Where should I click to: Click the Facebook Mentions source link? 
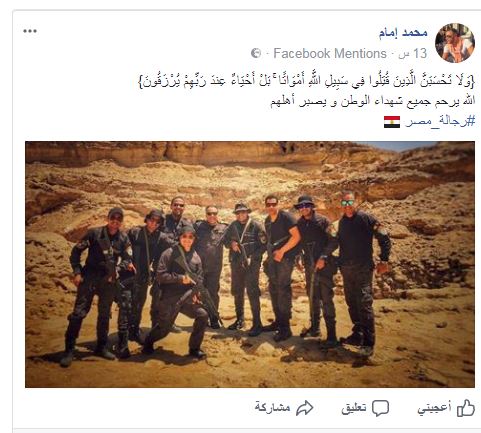click(x=329, y=53)
